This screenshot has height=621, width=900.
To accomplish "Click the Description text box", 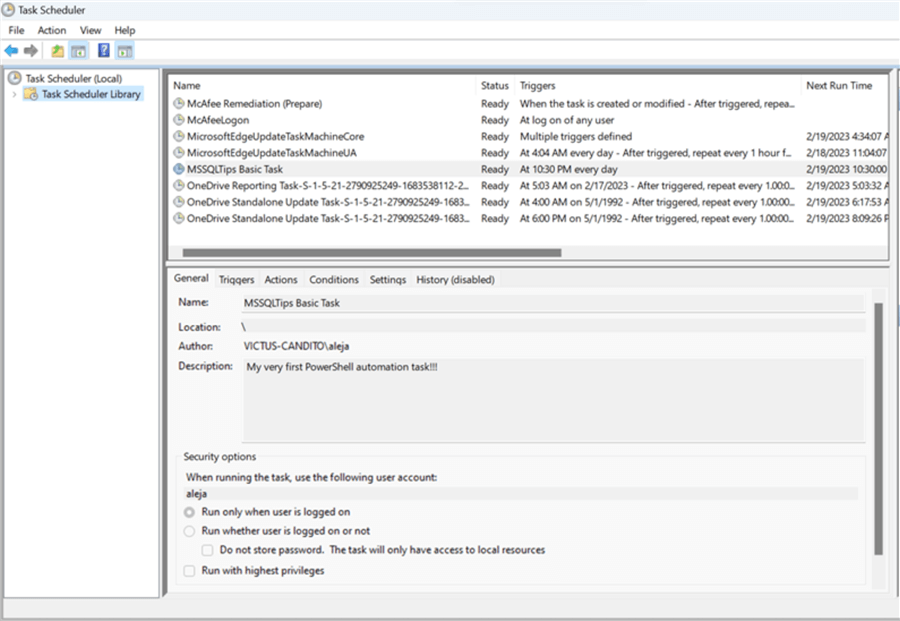I will click(x=553, y=400).
